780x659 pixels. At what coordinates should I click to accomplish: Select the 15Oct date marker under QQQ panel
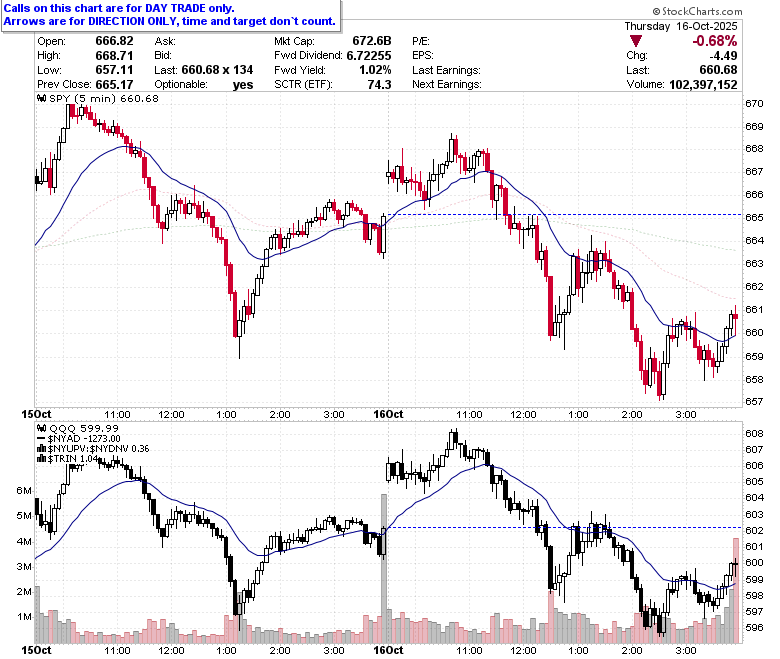point(36,650)
